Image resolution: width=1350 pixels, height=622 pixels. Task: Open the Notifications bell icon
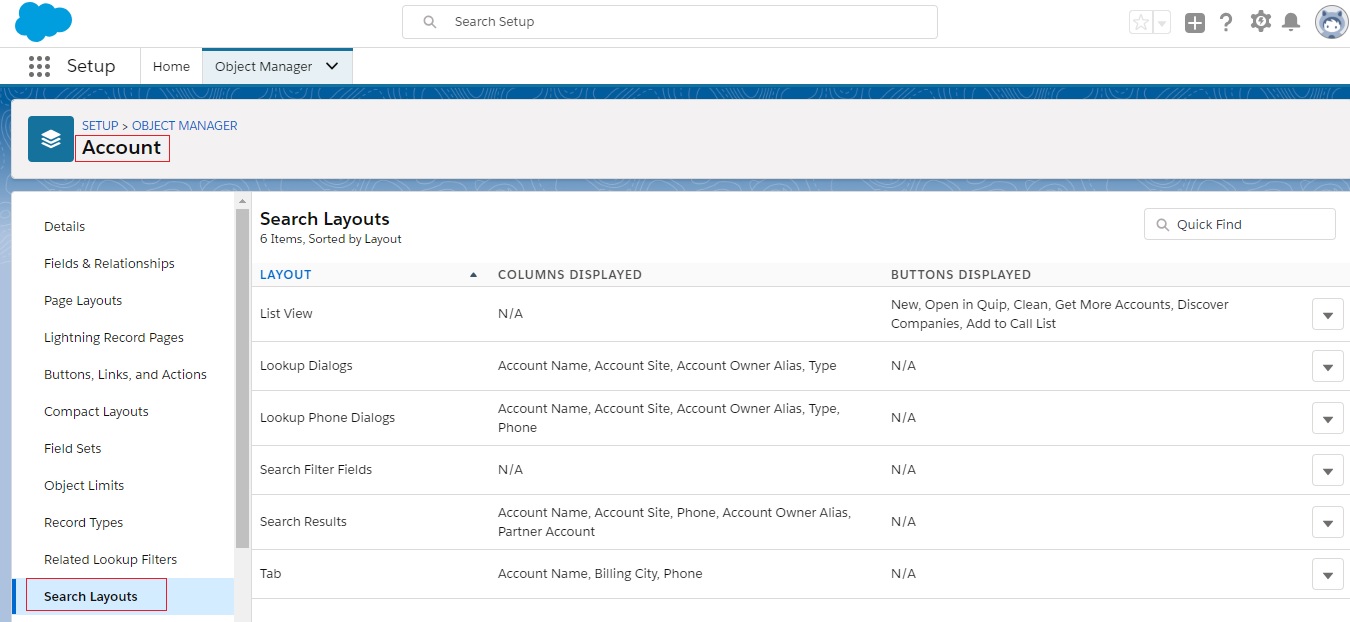pos(1293,21)
